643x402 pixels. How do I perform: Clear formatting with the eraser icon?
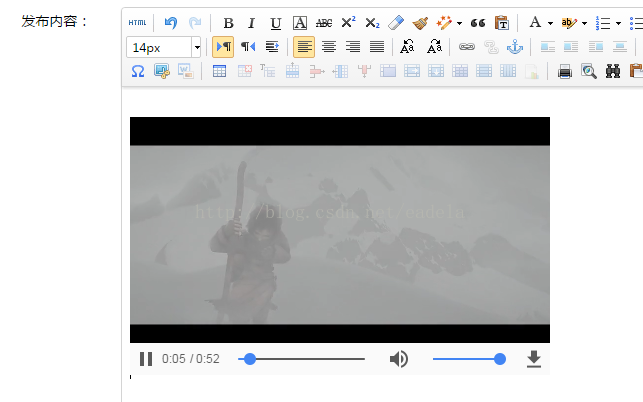pos(396,23)
